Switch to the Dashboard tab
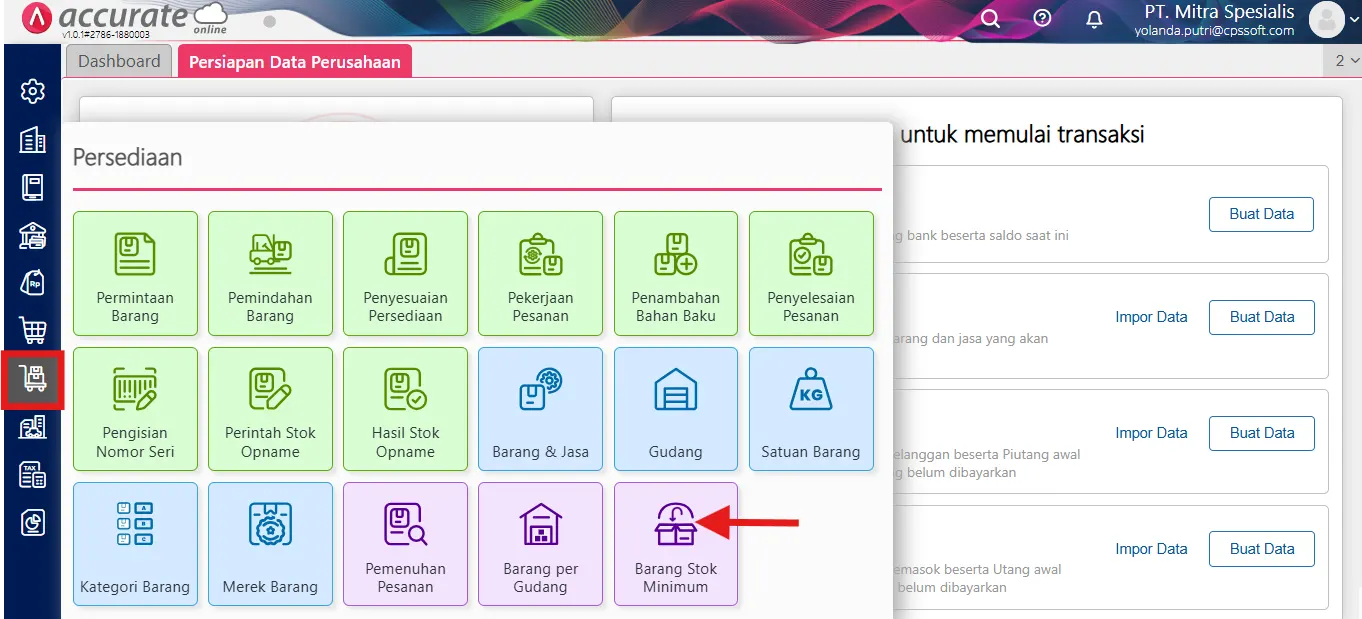This screenshot has height=619, width=1362. point(119,61)
